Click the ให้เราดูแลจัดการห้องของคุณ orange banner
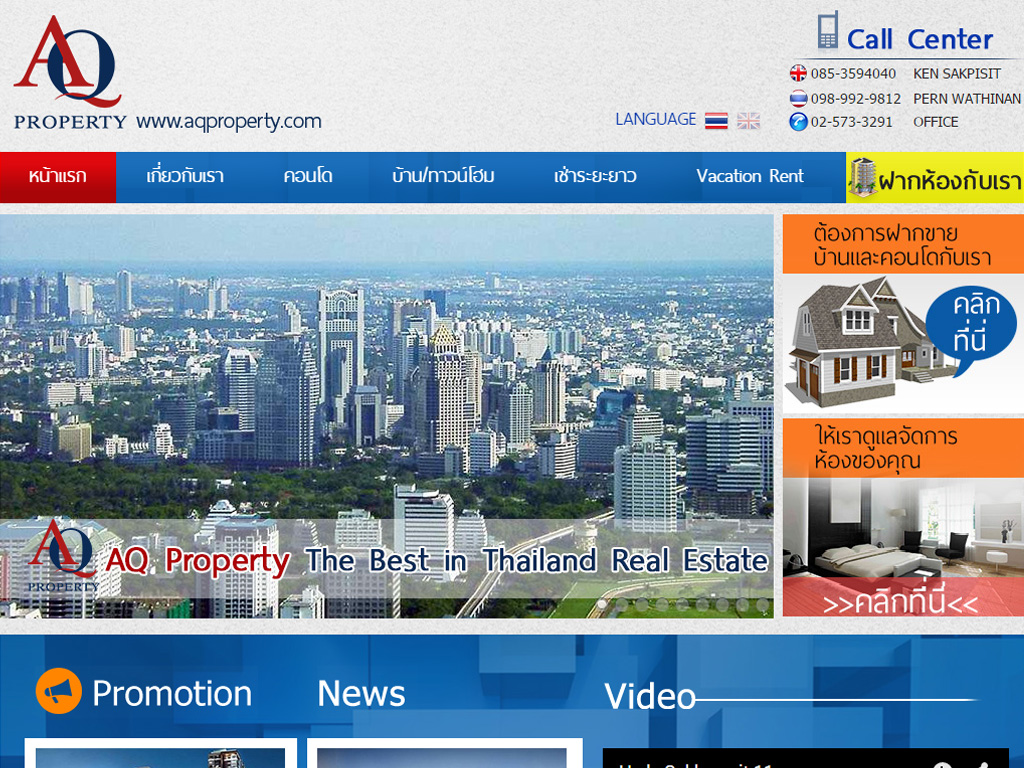The width and height of the screenshot is (1024, 768). pyautogui.click(x=903, y=448)
